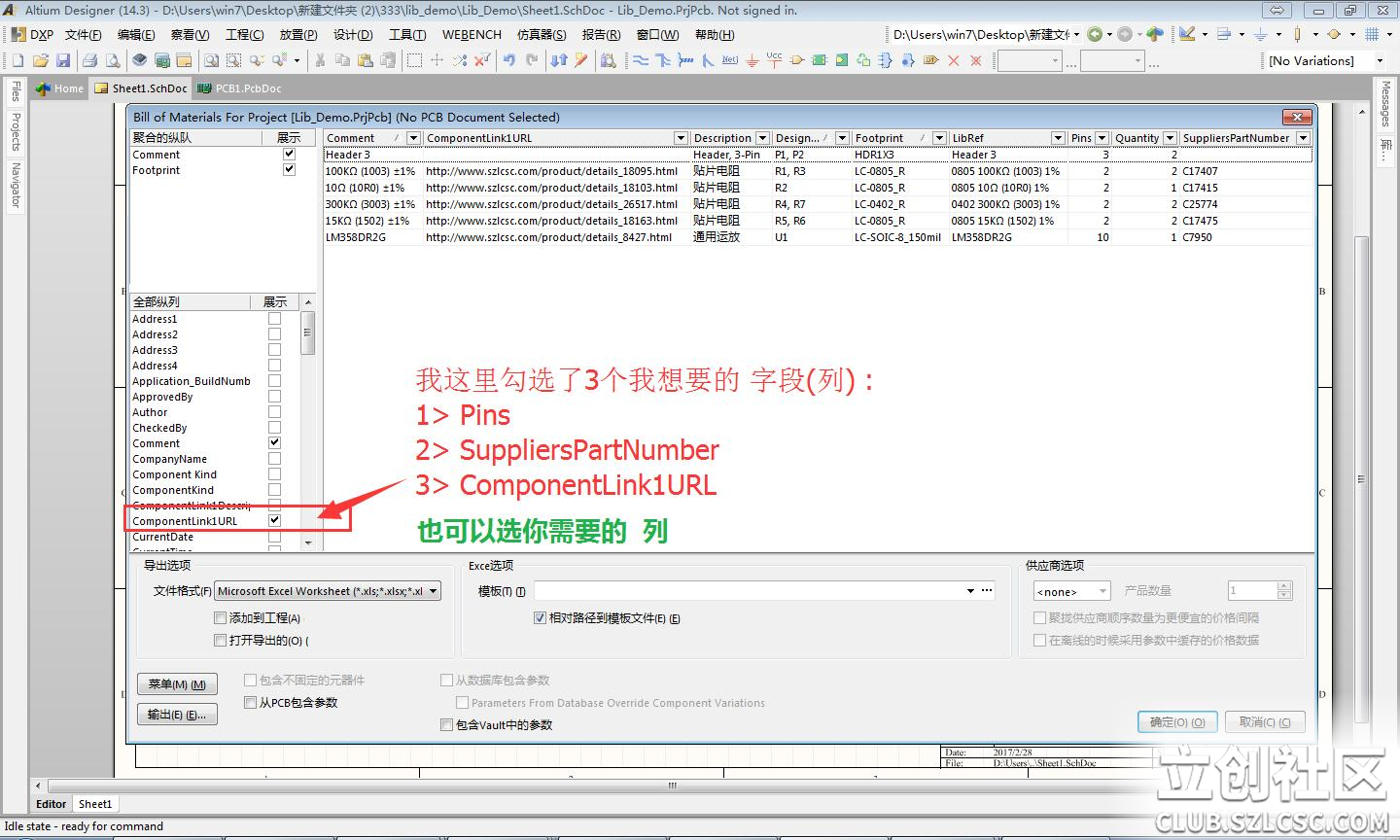Open the Footprint column filter dropdown

coord(939,138)
